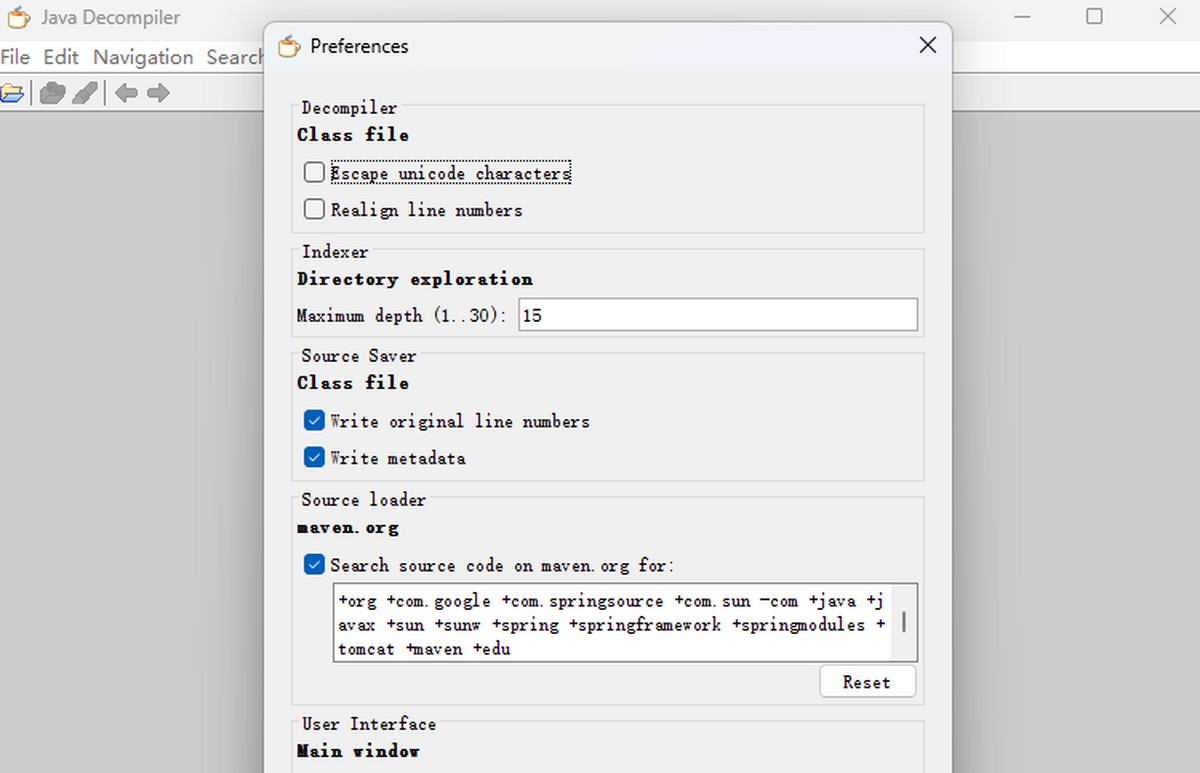This screenshot has height=773, width=1200.
Task: Click the Java Decompiler coffee cup icon
Action: click(18, 17)
